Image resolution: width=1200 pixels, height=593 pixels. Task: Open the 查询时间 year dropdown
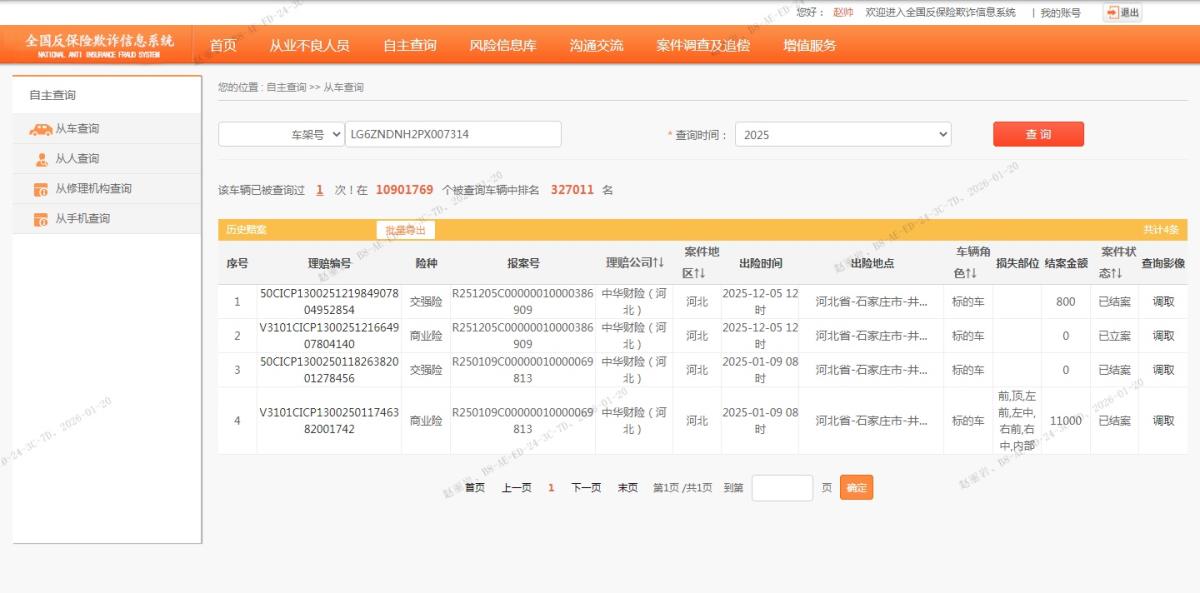843,134
